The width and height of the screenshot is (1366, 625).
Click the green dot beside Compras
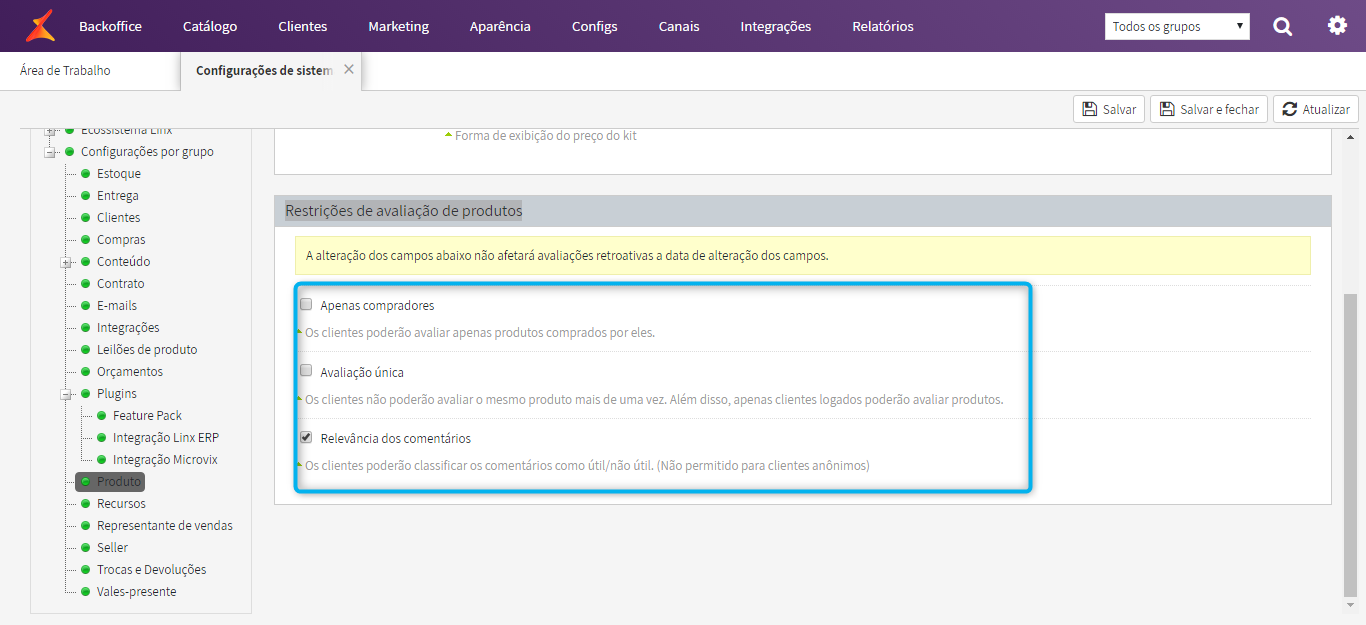86,240
